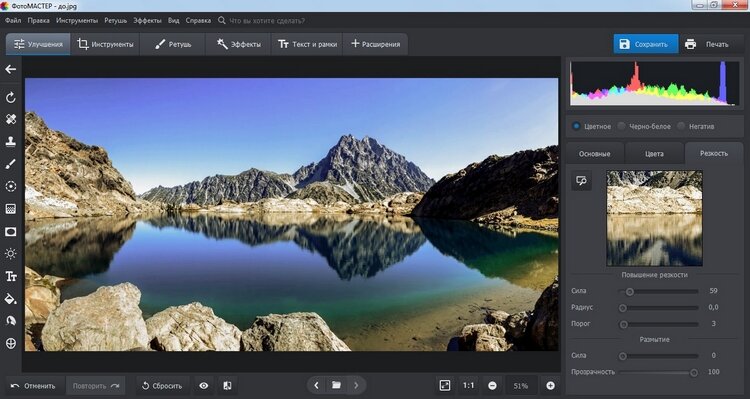The height and width of the screenshot is (399, 750).
Task: Select the correction brush tool
Action: click(x=11, y=164)
